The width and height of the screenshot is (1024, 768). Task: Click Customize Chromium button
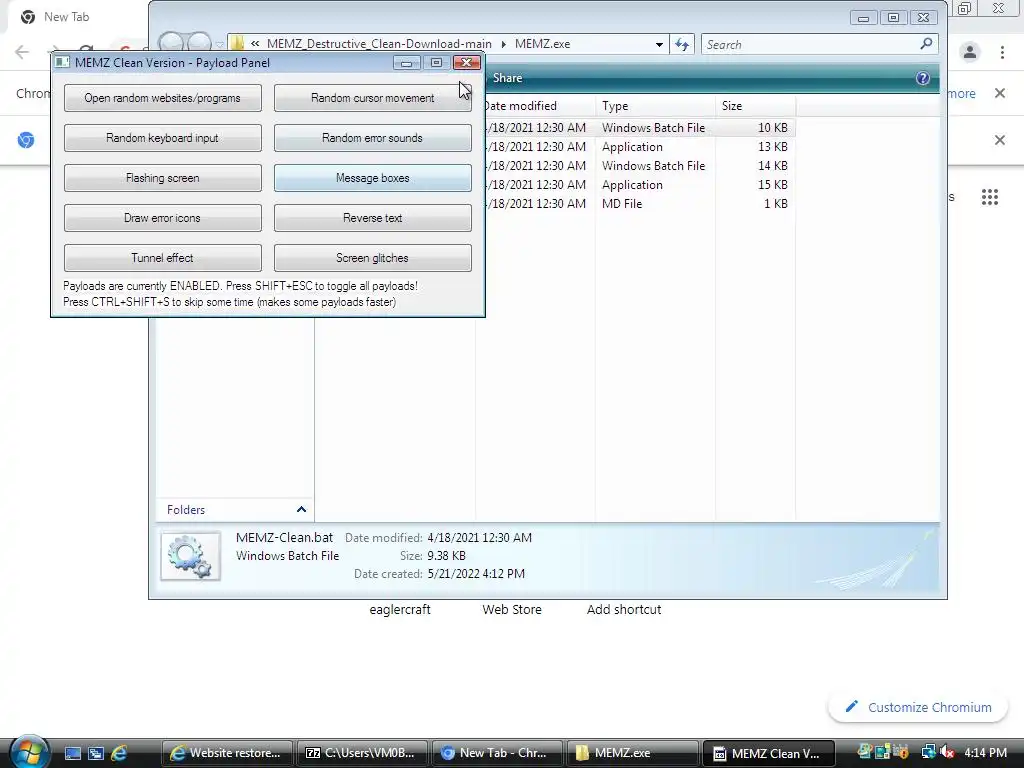(x=918, y=707)
